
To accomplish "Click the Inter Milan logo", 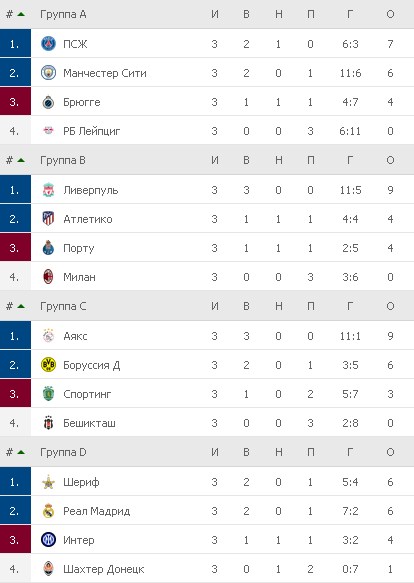I will (x=48, y=540).
